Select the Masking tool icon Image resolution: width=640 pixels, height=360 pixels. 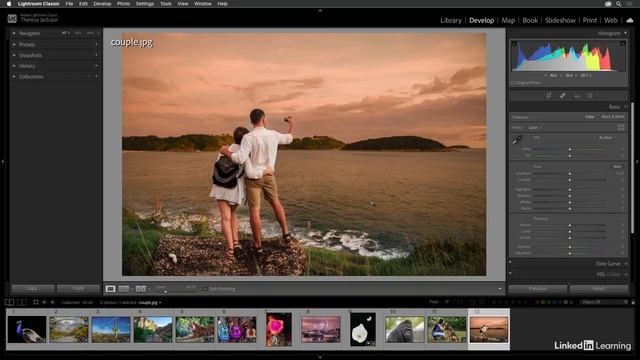590,96
